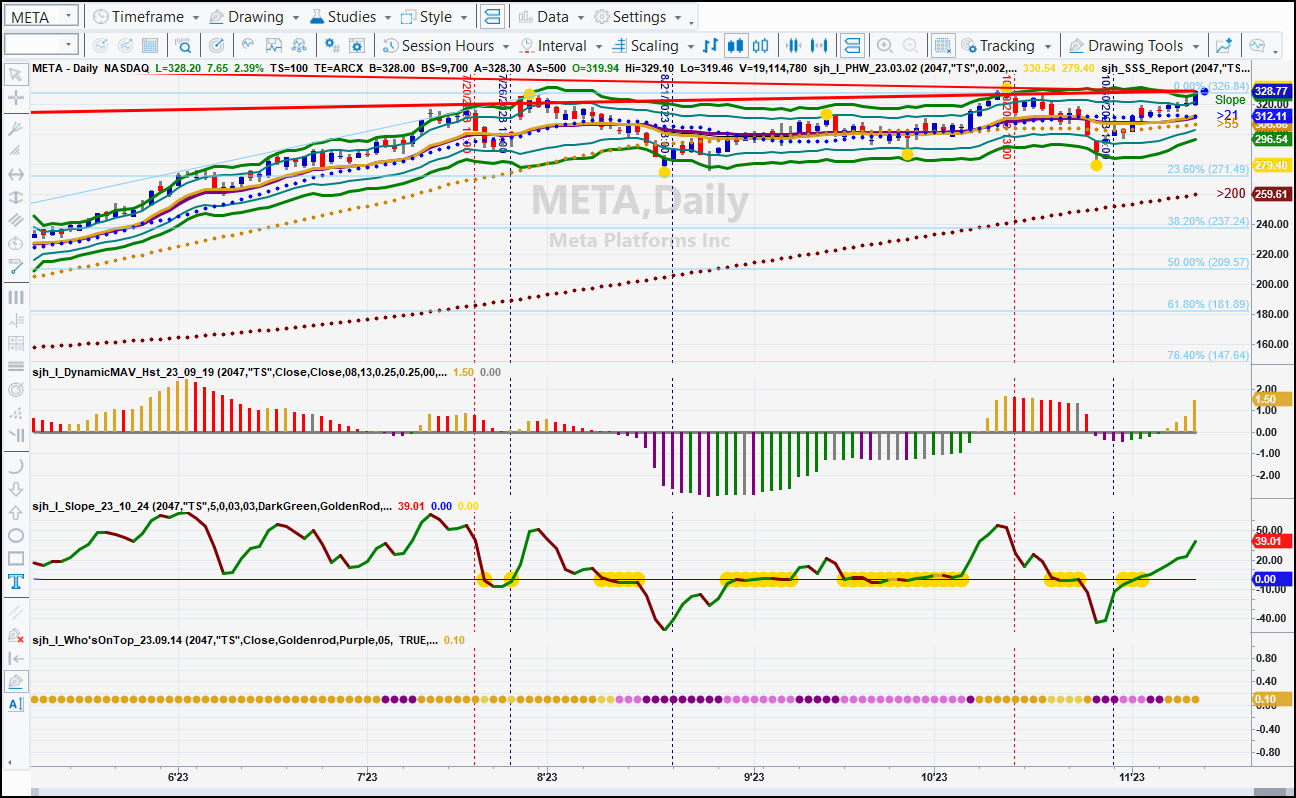
Task: Toggle the dotted grid data window icon
Action: tap(943, 45)
